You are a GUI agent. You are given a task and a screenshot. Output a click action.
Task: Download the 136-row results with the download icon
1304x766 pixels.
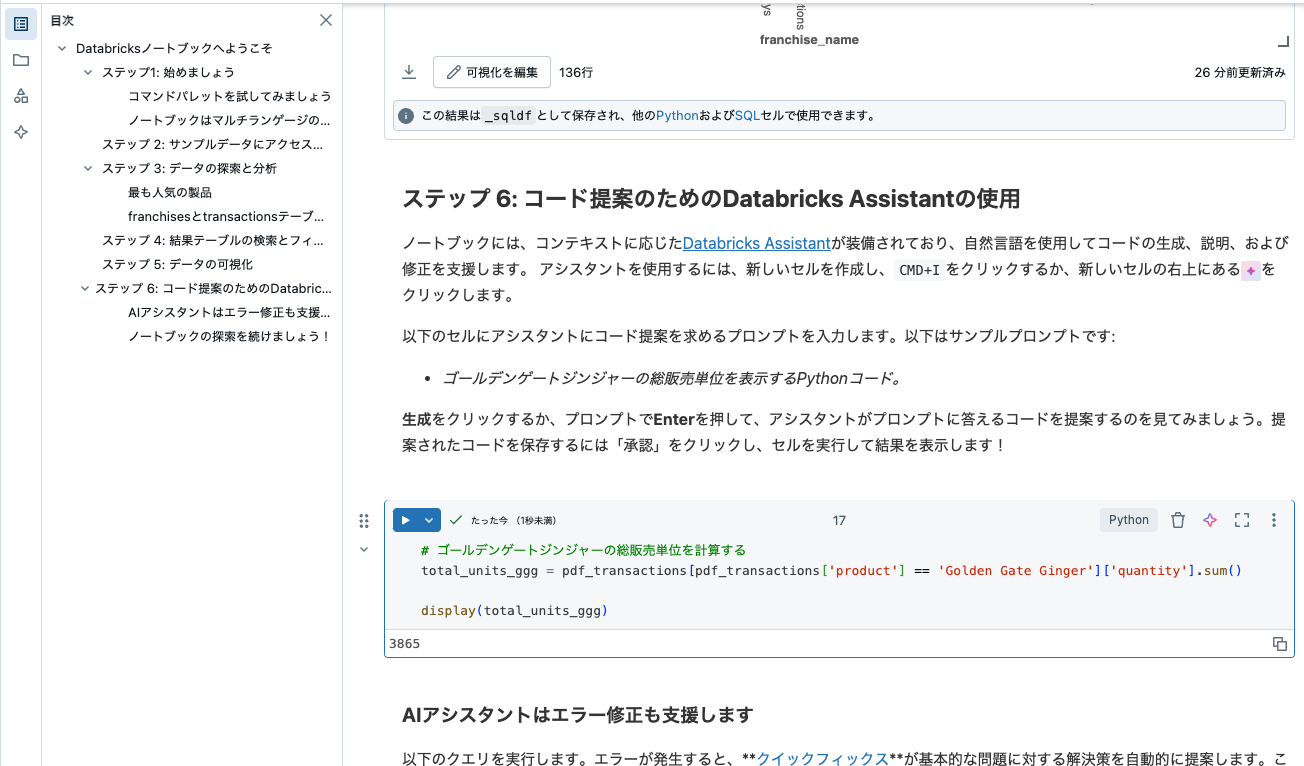click(409, 72)
